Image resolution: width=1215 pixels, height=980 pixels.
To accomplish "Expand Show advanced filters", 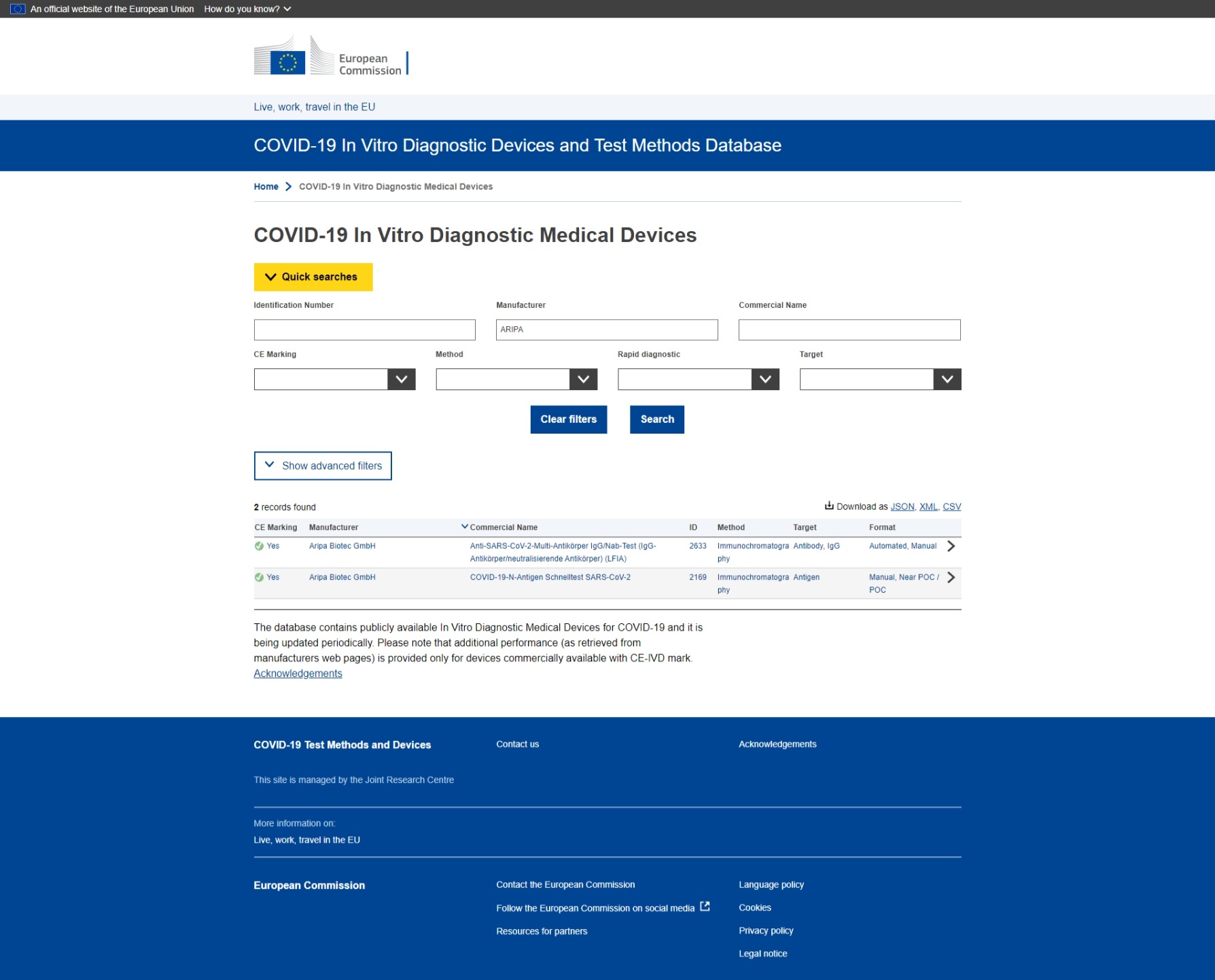I will click(x=323, y=466).
